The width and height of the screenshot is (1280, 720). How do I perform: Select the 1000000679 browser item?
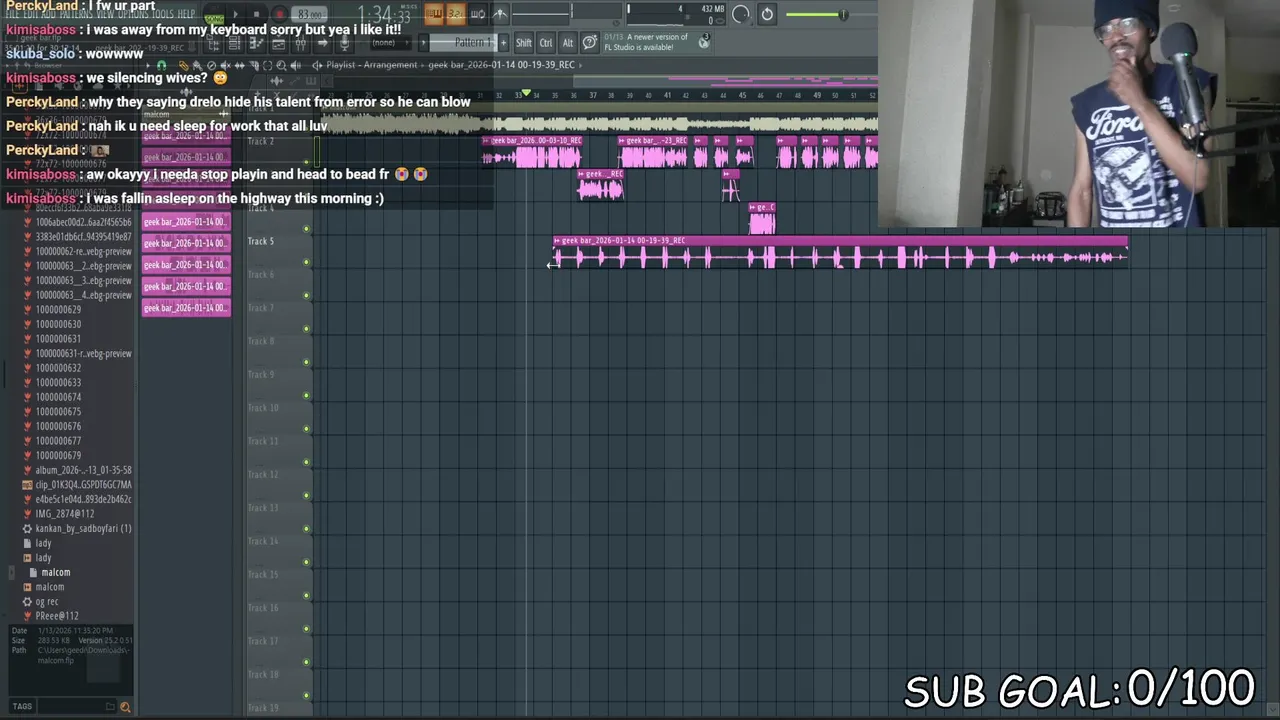[58, 455]
